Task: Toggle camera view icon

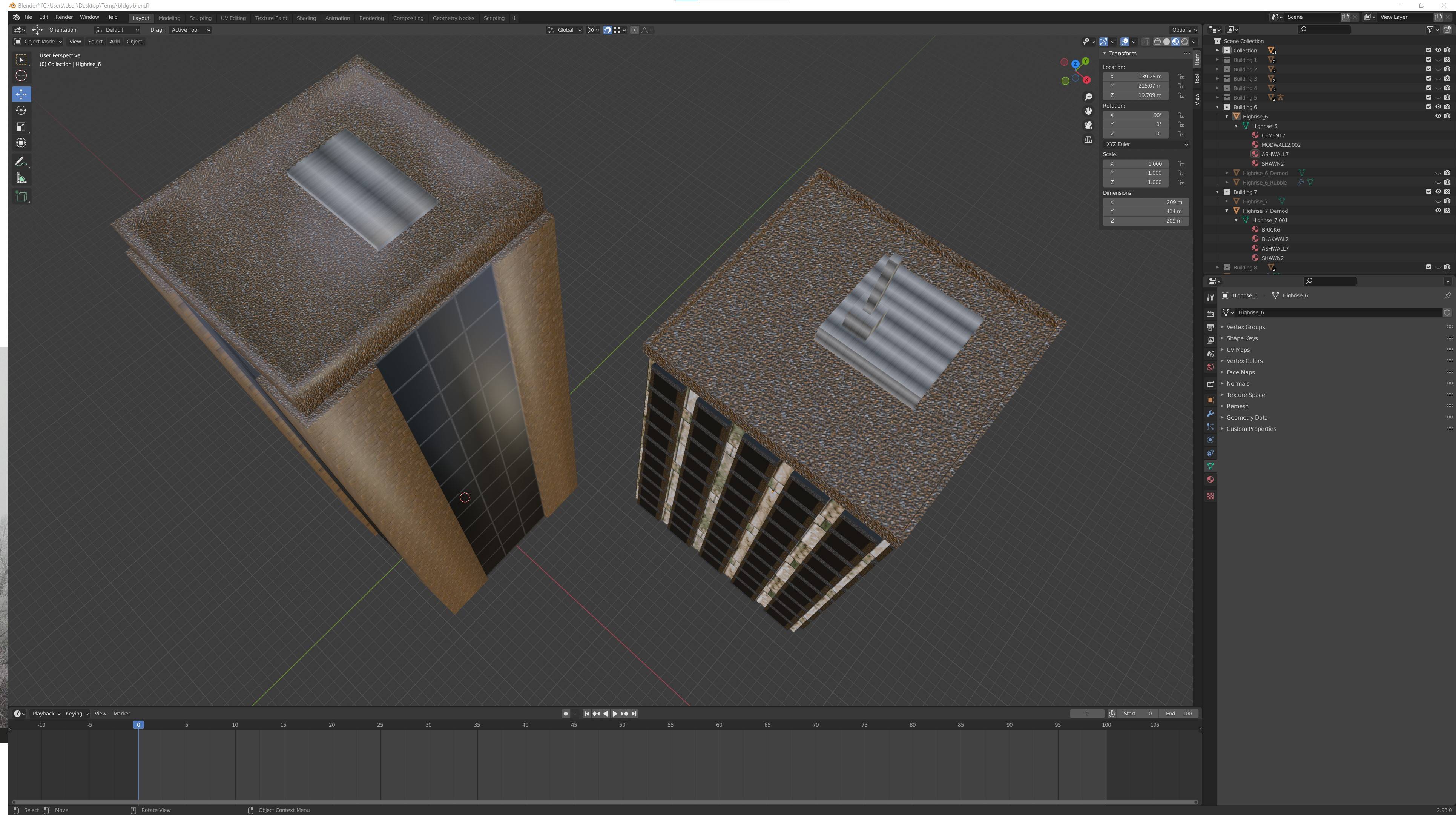Action: (x=1088, y=126)
